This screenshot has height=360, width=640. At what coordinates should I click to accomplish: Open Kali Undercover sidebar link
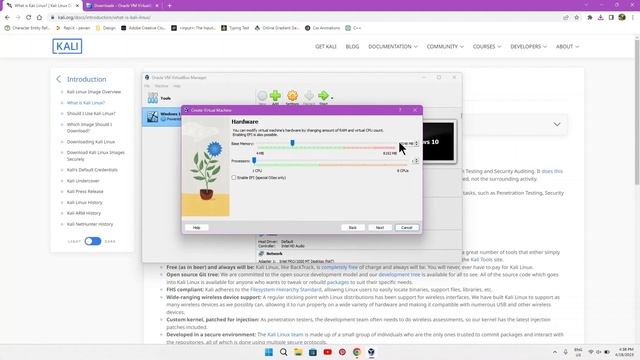[x=83, y=181]
